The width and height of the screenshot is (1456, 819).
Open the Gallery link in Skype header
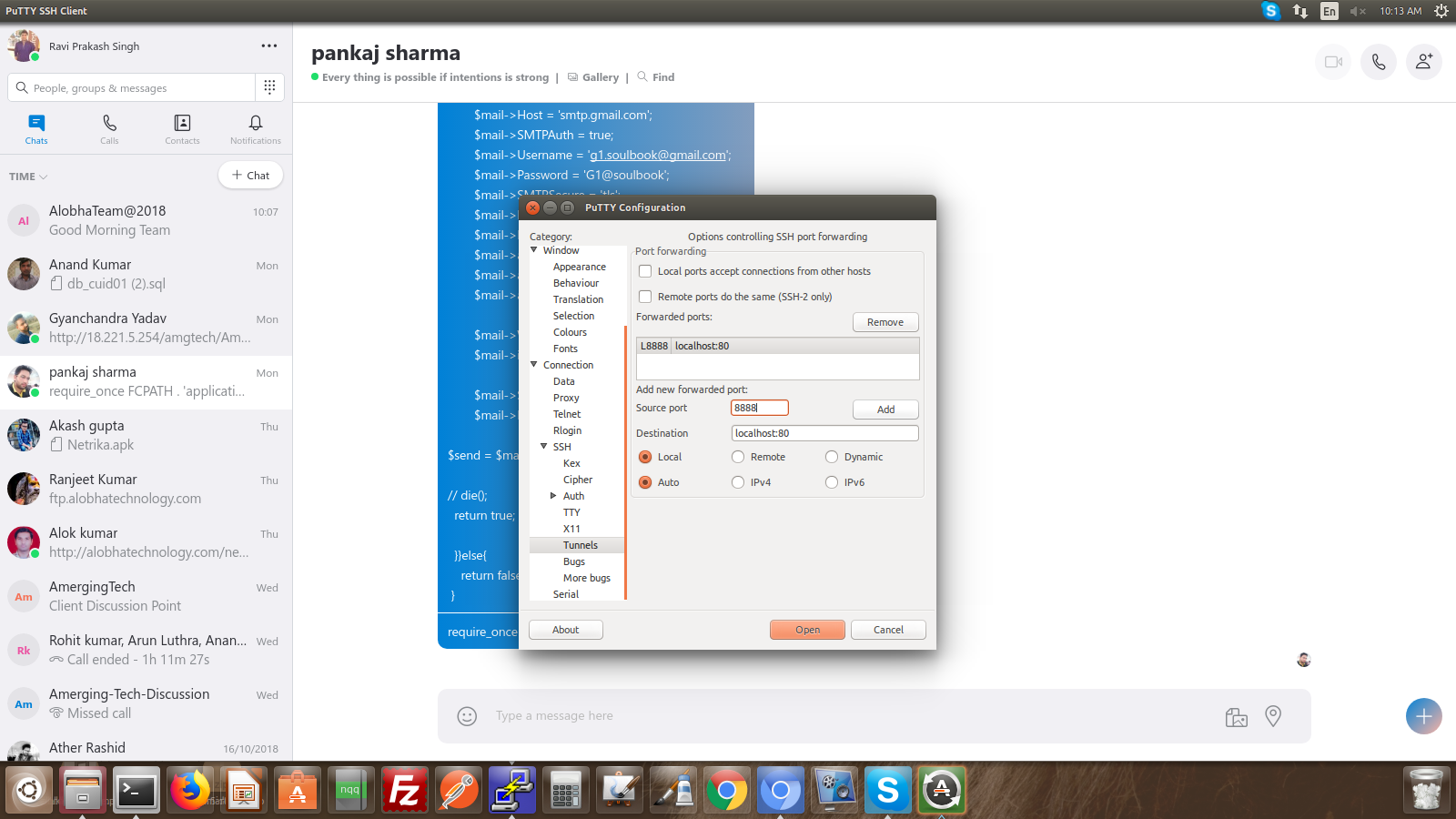[x=593, y=77]
